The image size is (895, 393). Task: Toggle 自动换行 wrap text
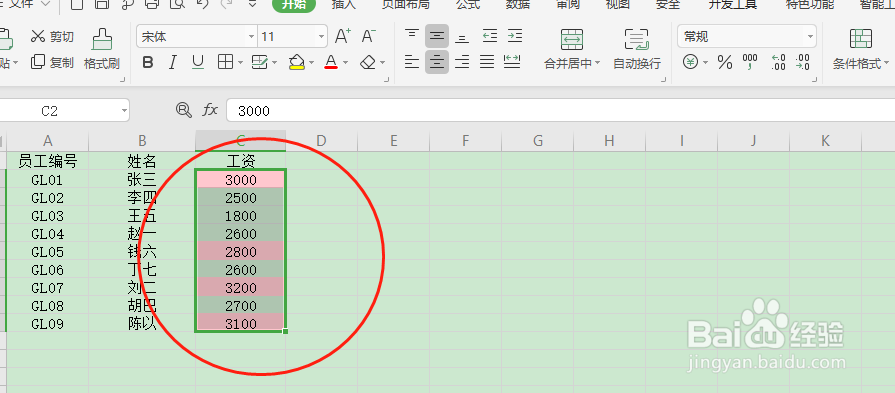click(636, 49)
